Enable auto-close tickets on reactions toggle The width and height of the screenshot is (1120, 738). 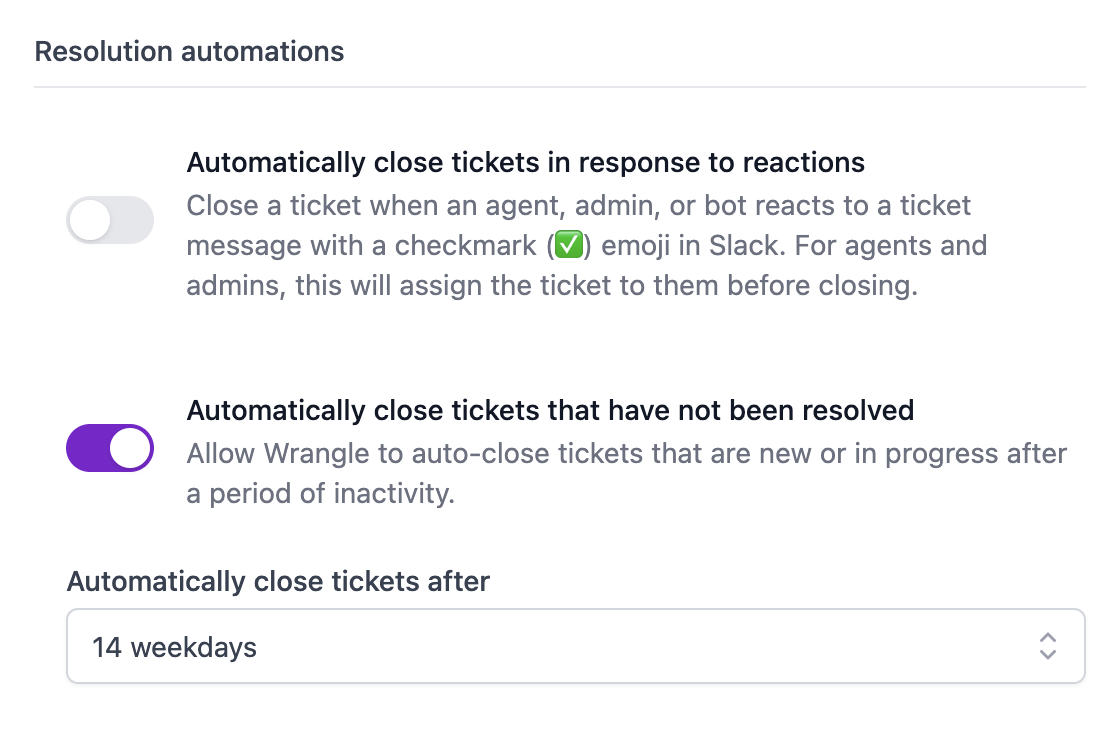click(110, 220)
